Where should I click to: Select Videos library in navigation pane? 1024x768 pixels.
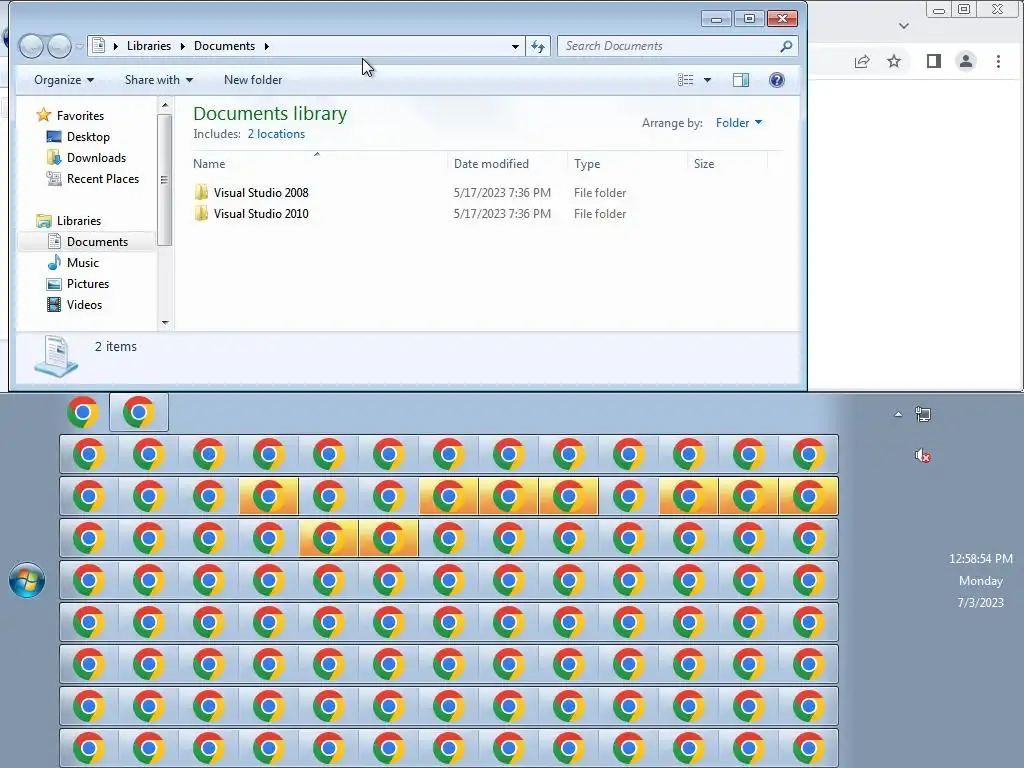click(84, 304)
